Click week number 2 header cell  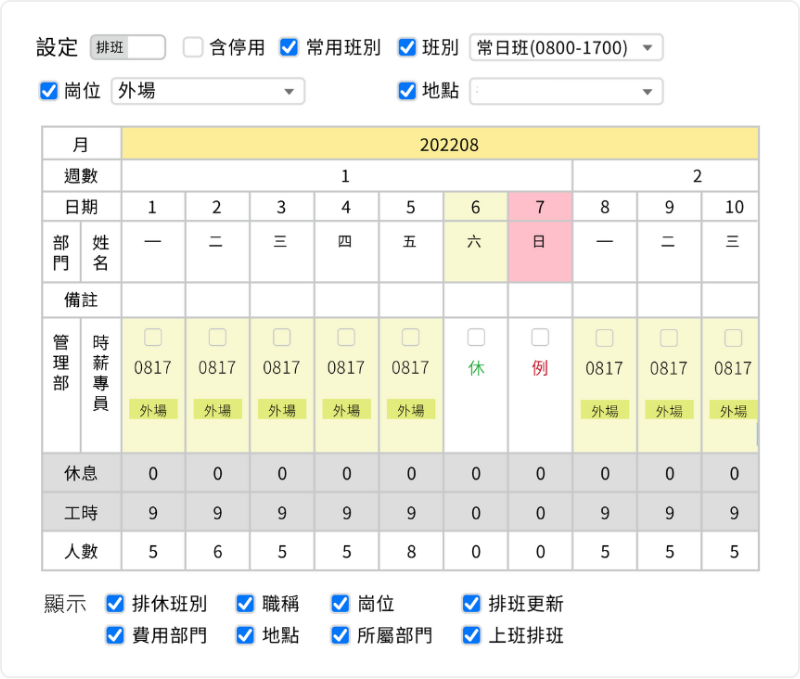coord(666,176)
